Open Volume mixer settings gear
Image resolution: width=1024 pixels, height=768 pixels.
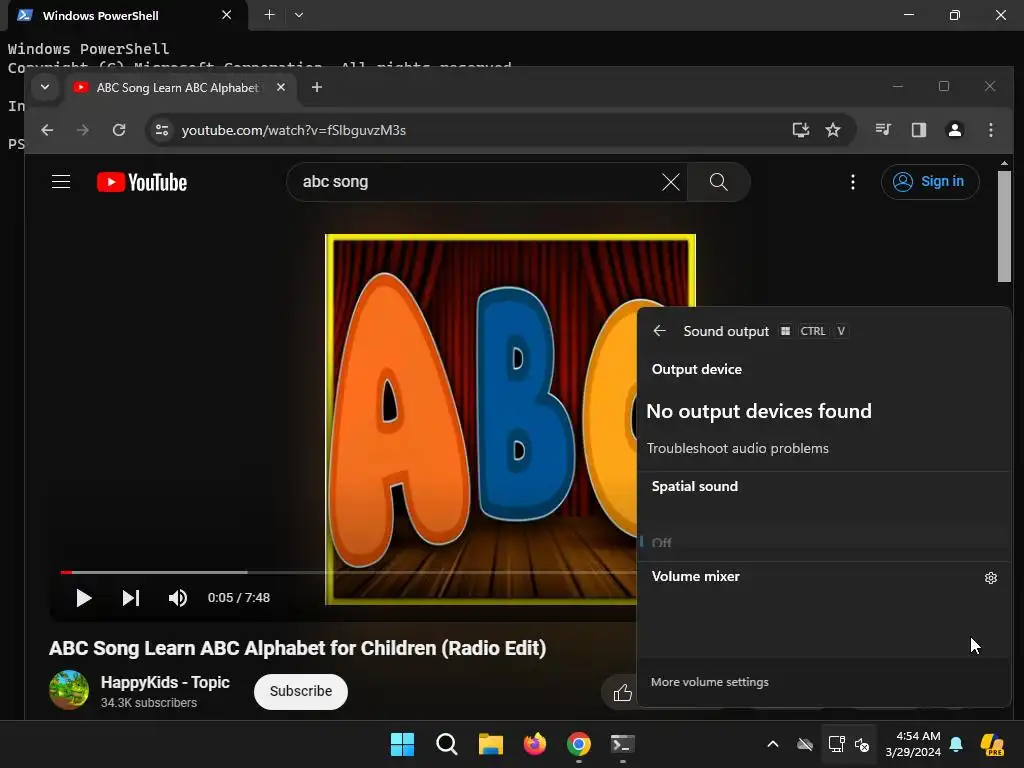pos(991,578)
